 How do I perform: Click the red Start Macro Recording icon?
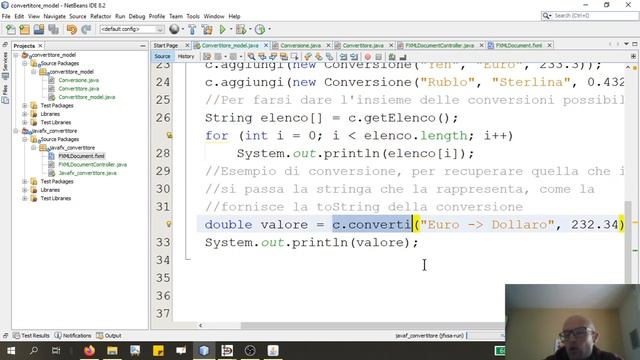click(367, 57)
